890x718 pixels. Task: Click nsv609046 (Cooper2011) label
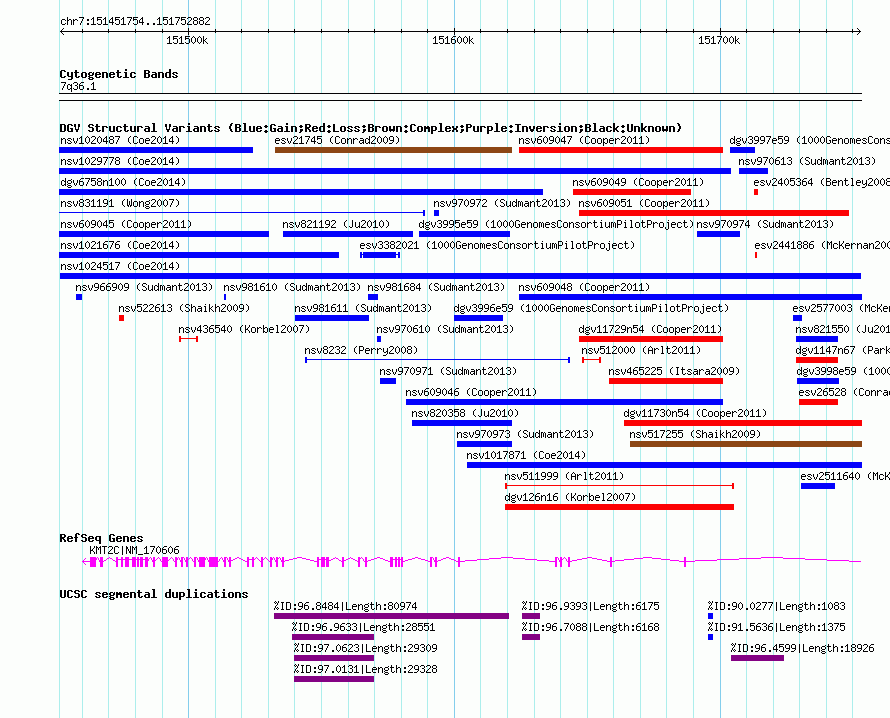tap(471, 392)
